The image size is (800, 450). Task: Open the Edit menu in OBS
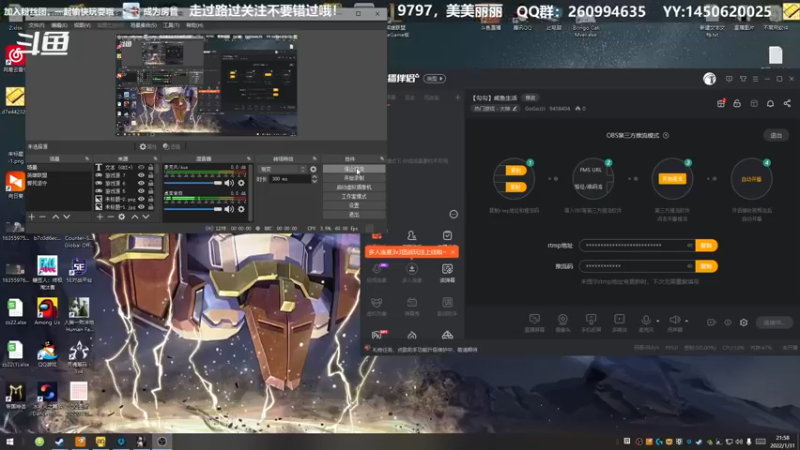tap(59, 25)
